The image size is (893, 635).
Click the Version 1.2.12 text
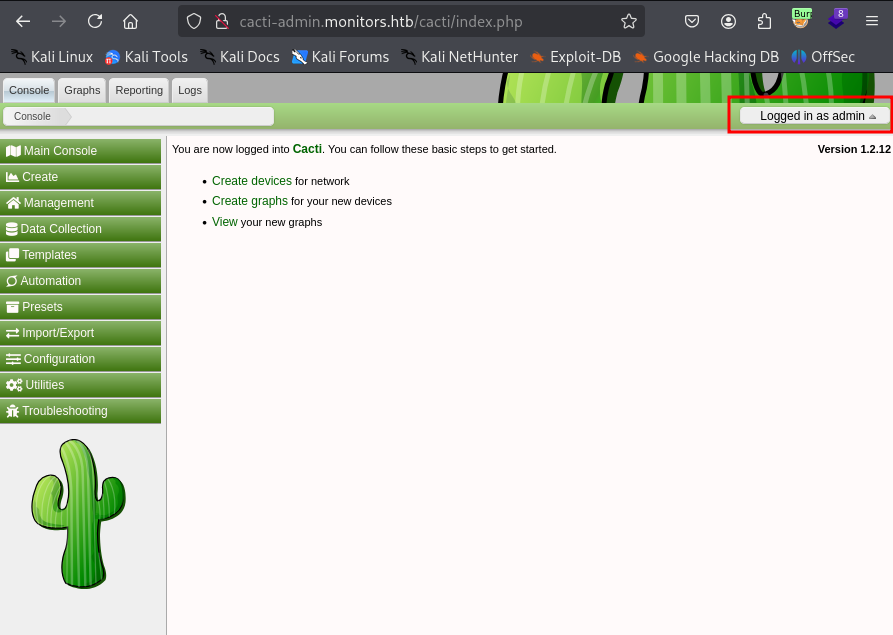pyautogui.click(x=854, y=149)
